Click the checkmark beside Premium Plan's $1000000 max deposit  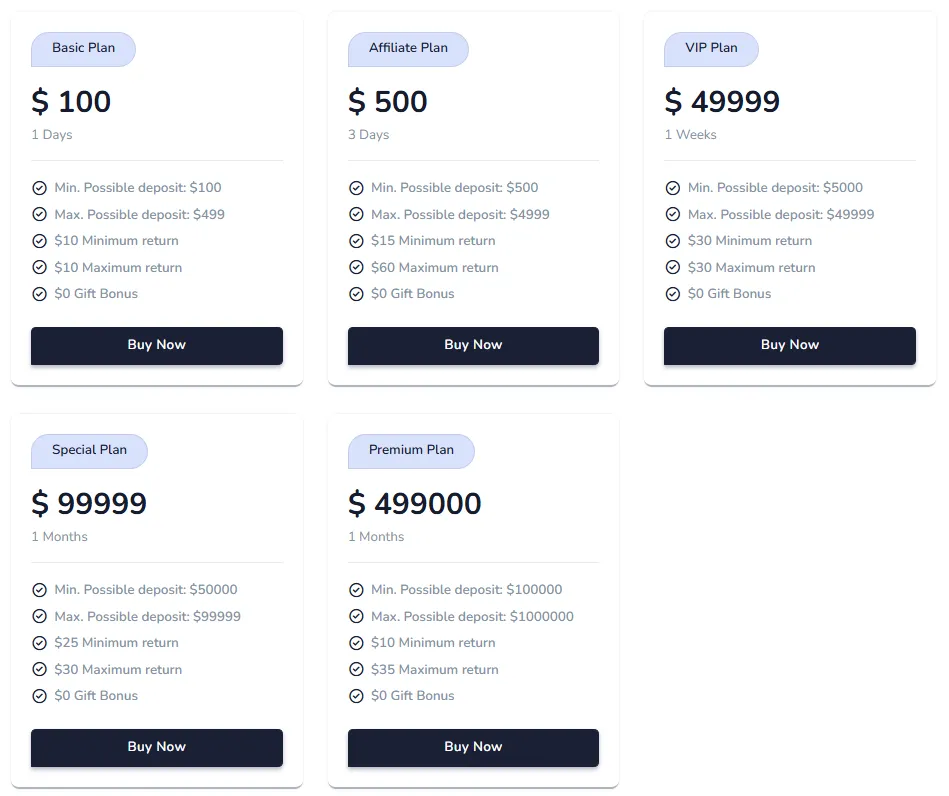[356, 616]
